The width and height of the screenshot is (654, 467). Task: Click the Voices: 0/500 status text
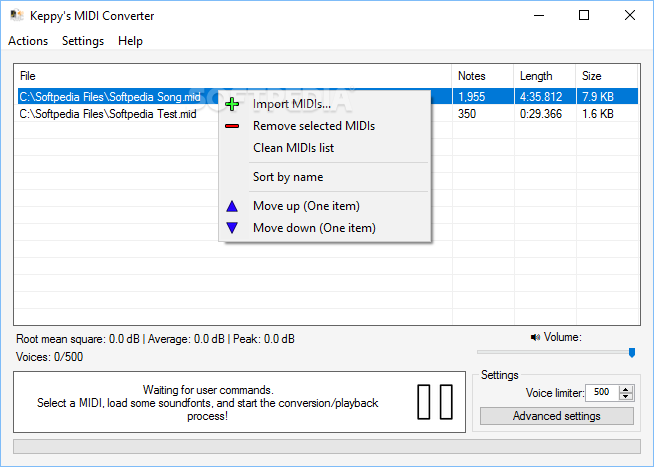[49, 357]
